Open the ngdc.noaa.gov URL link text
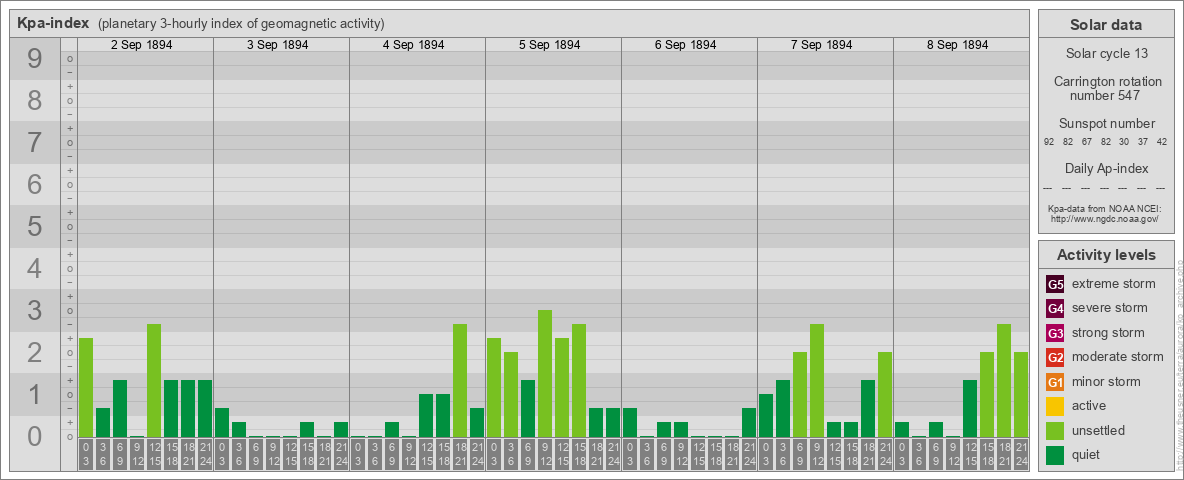The height and width of the screenshot is (480, 1184). tap(1105, 218)
